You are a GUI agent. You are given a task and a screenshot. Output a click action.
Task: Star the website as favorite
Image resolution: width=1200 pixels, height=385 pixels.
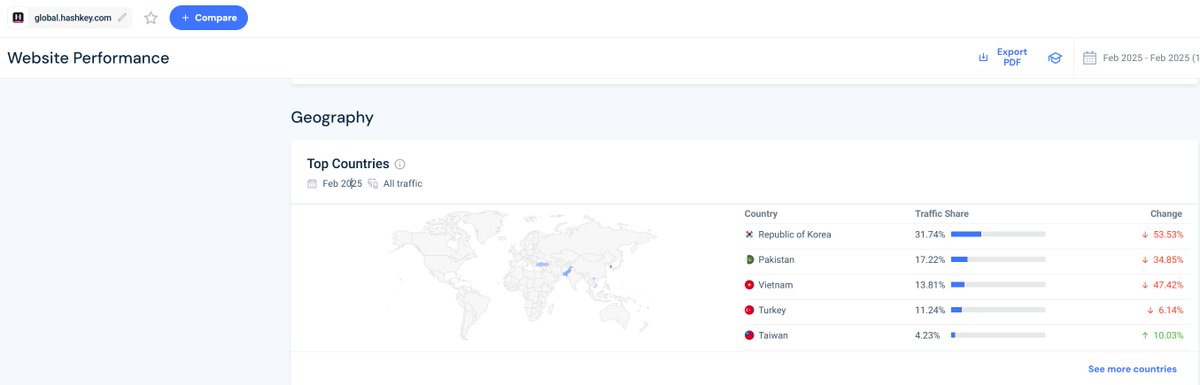tap(151, 17)
